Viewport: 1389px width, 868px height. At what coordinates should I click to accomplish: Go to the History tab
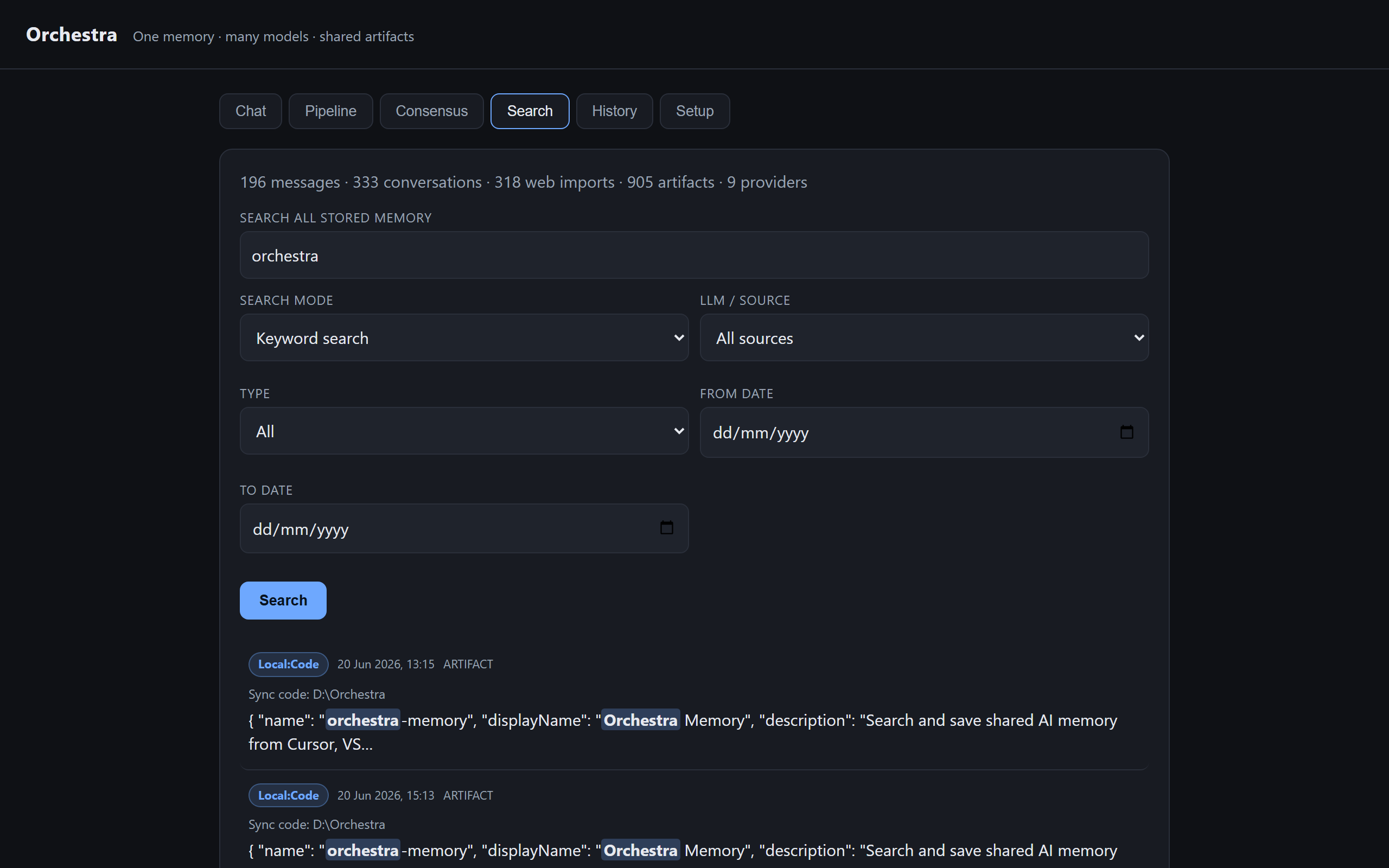click(x=614, y=111)
